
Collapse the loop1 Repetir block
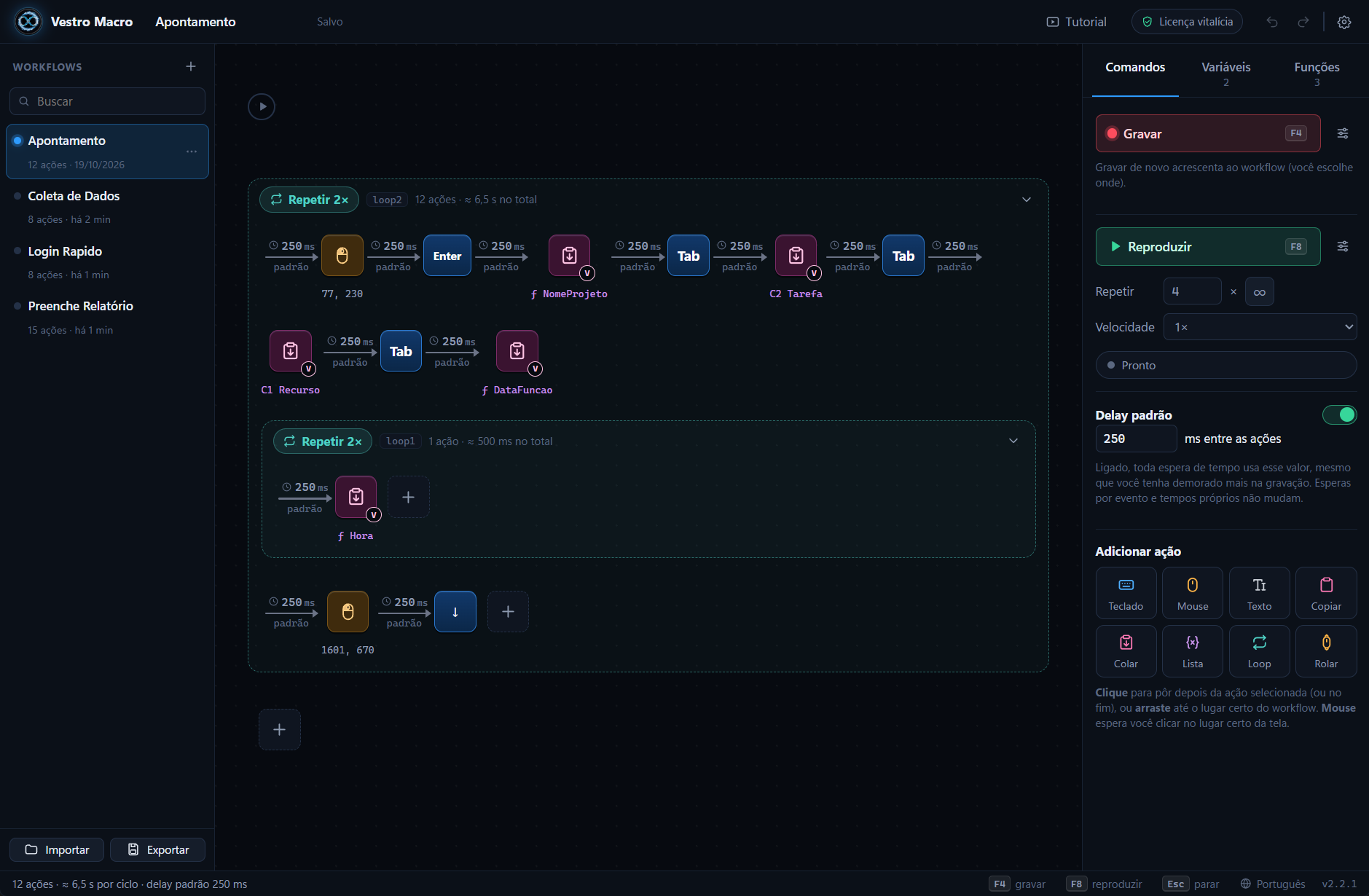point(1013,441)
